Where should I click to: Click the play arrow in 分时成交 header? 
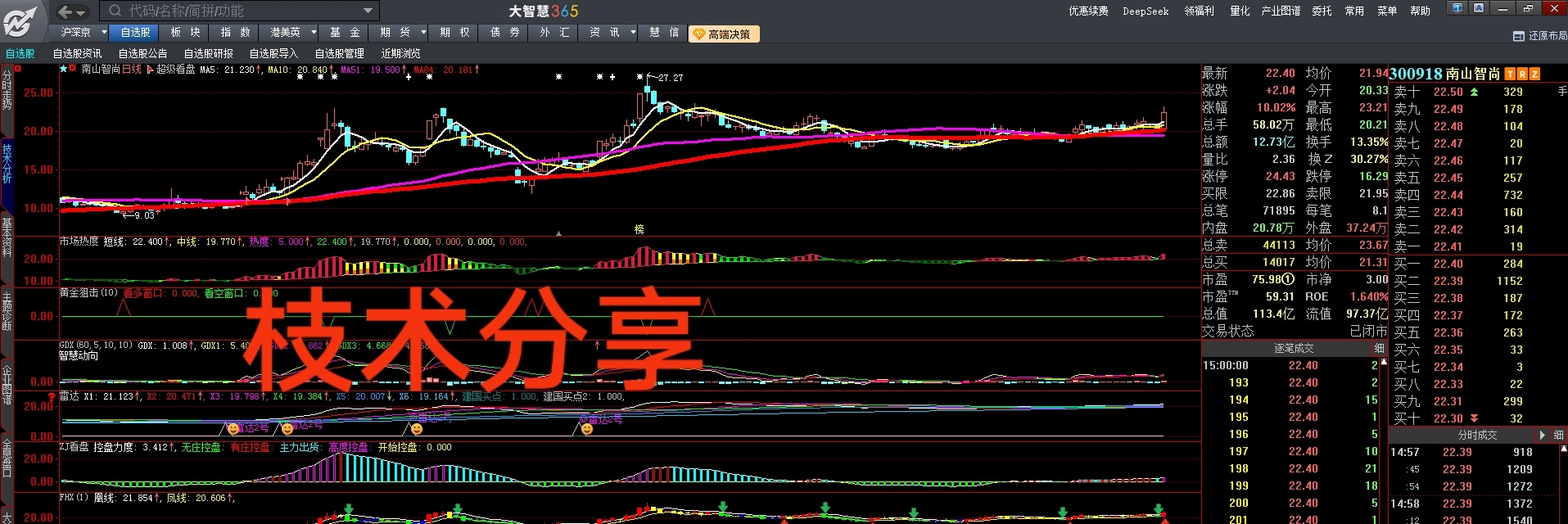click(x=1542, y=435)
